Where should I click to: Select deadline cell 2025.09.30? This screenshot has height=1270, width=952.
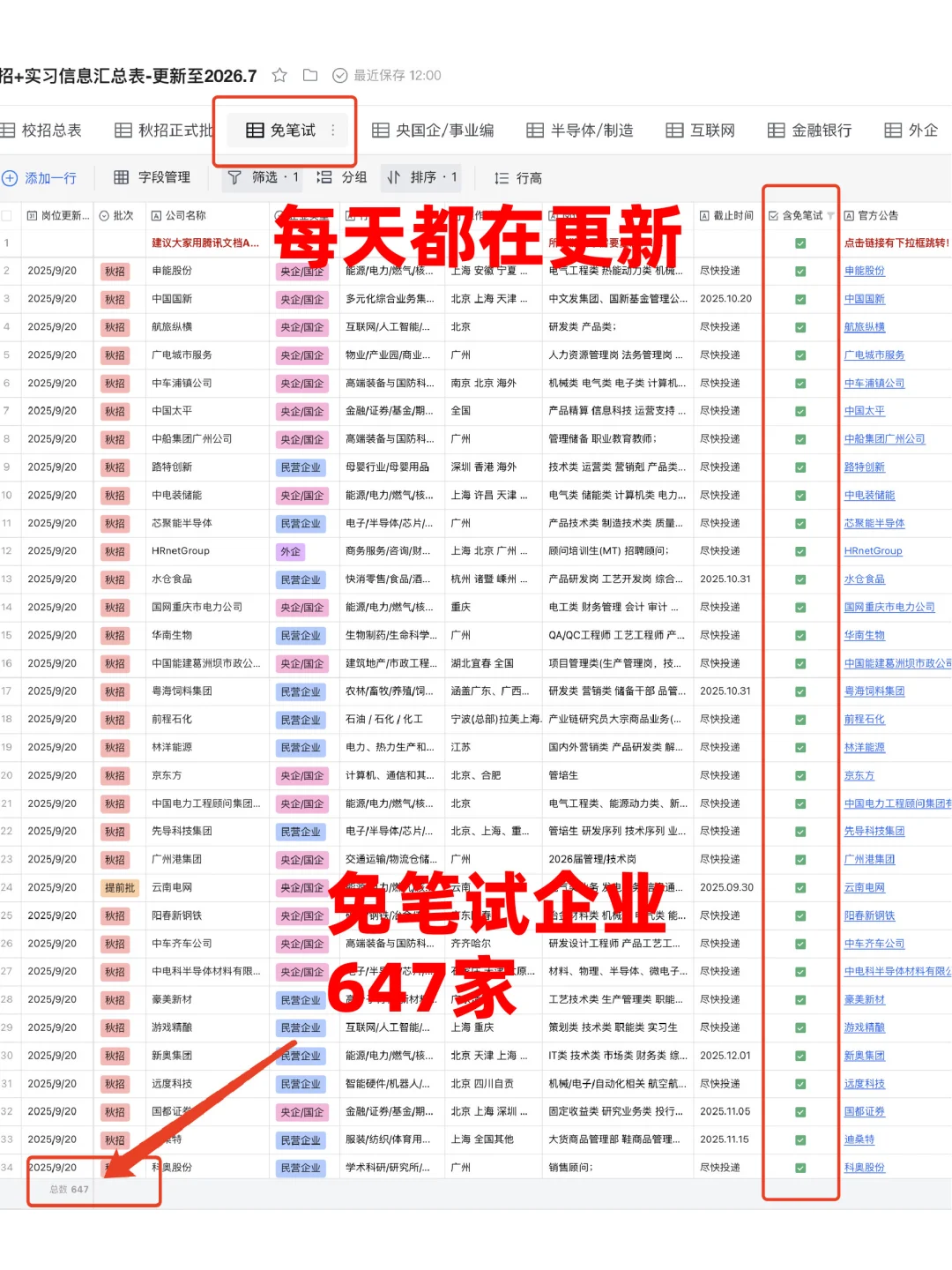click(726, 887)
